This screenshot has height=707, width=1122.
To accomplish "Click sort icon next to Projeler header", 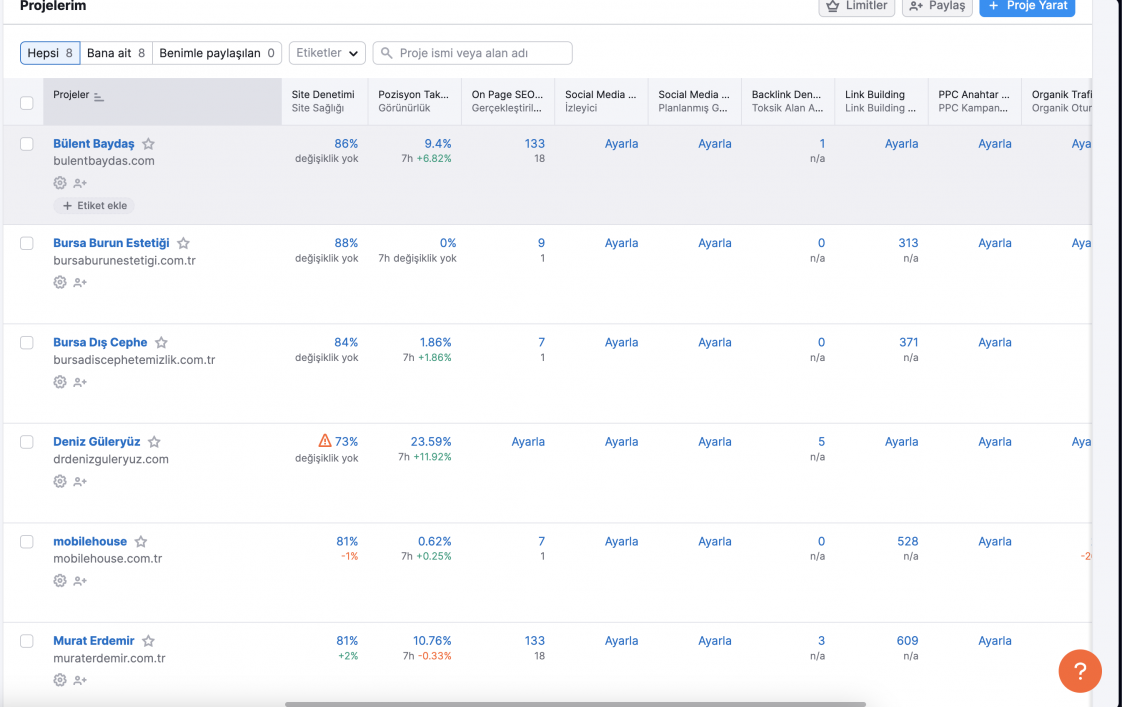I will [x=99, y=96].
